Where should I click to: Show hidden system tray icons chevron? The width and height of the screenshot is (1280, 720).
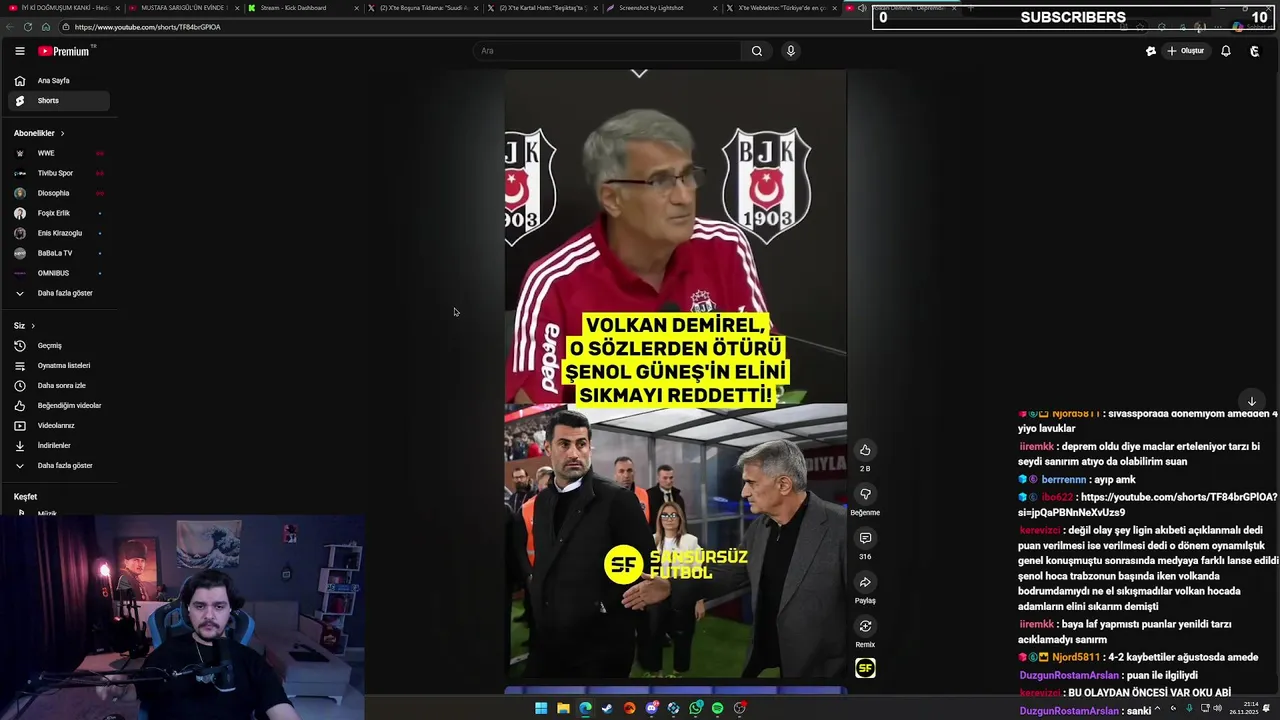(1158, 708)
